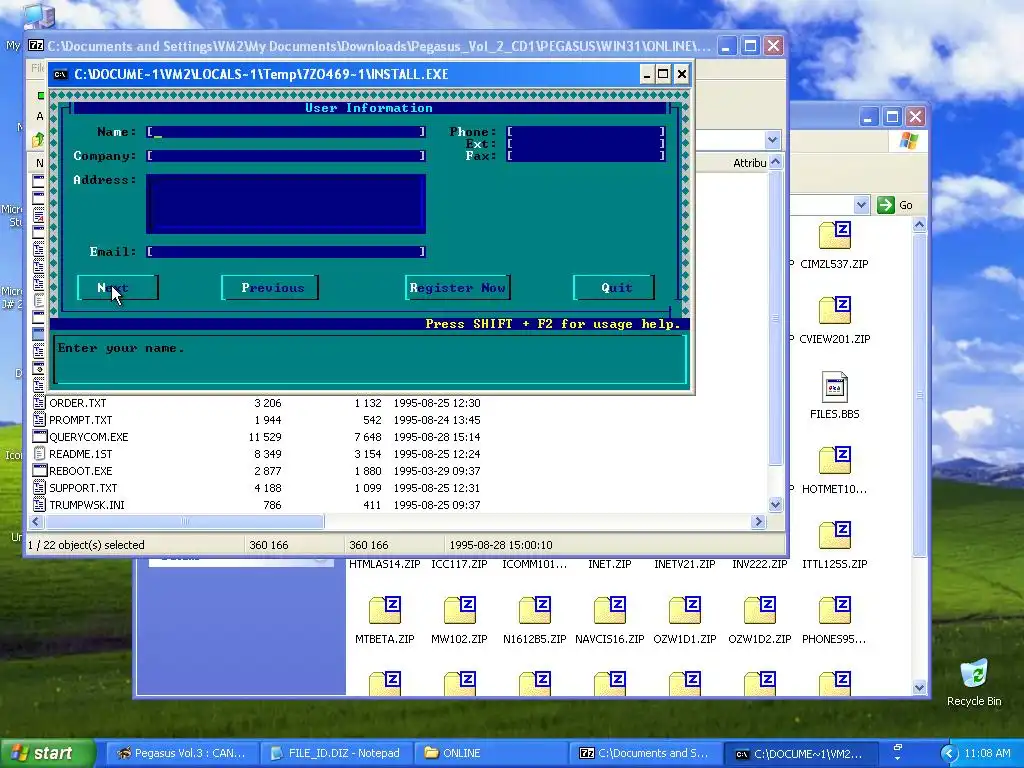Click the Register Now button
This screenshot has height=768, width=1024.
(457, 288)
